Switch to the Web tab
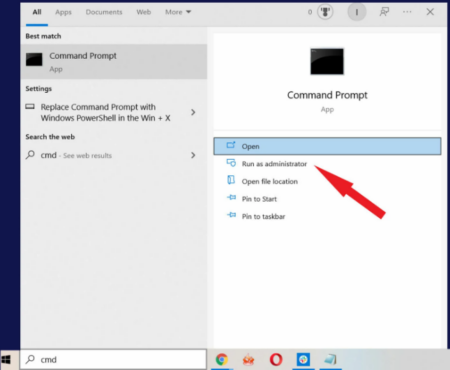450x370 pixels. (144, 12)
